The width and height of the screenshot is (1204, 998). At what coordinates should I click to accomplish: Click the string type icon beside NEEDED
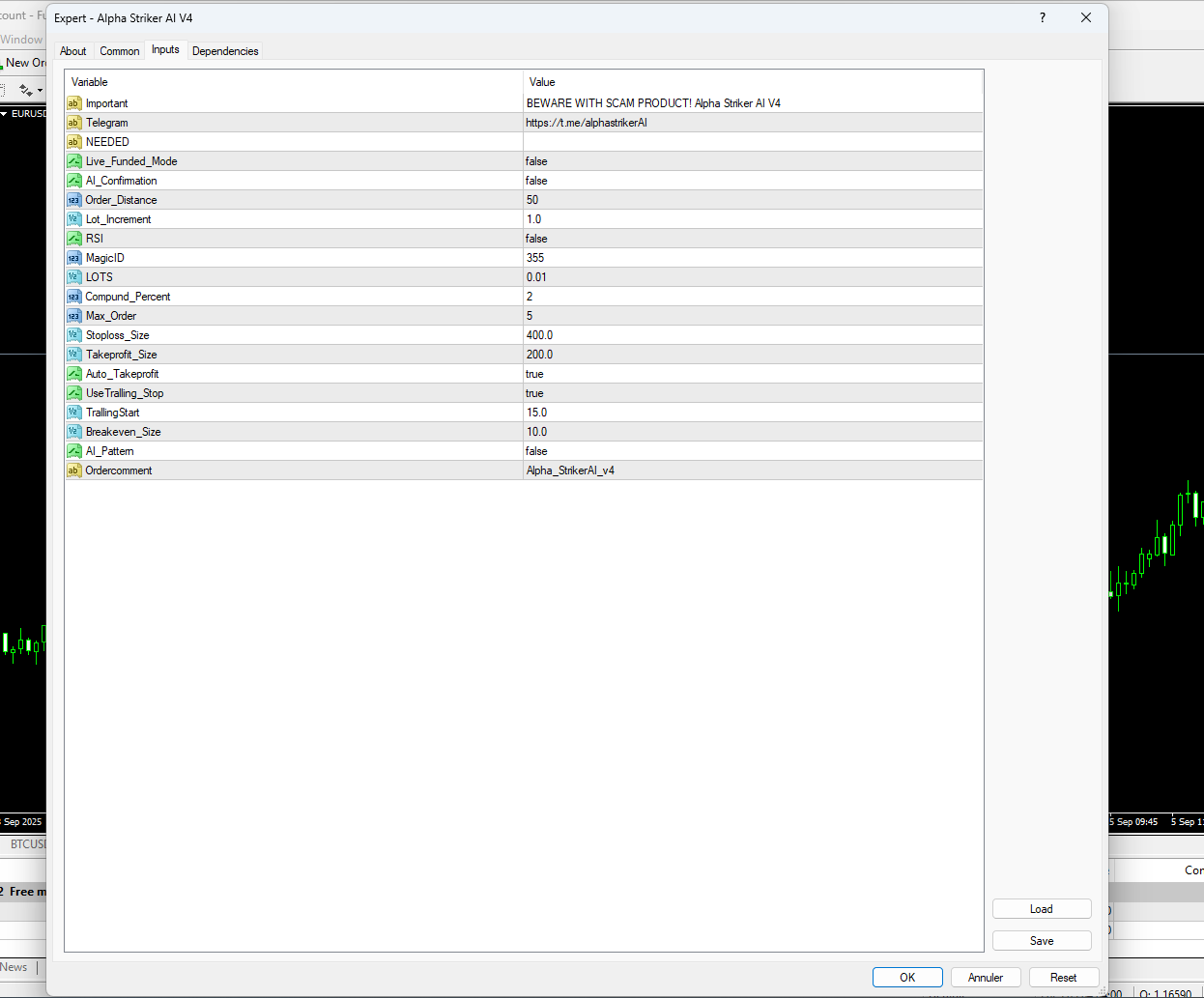click(x=73, y=142)
